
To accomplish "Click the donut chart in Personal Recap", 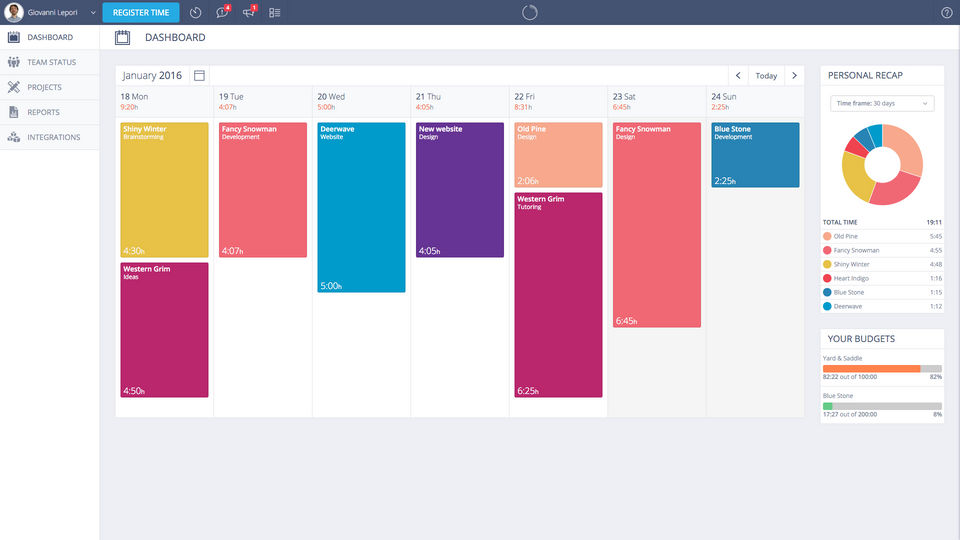I will pyautogui.click(x=882, y=164).
